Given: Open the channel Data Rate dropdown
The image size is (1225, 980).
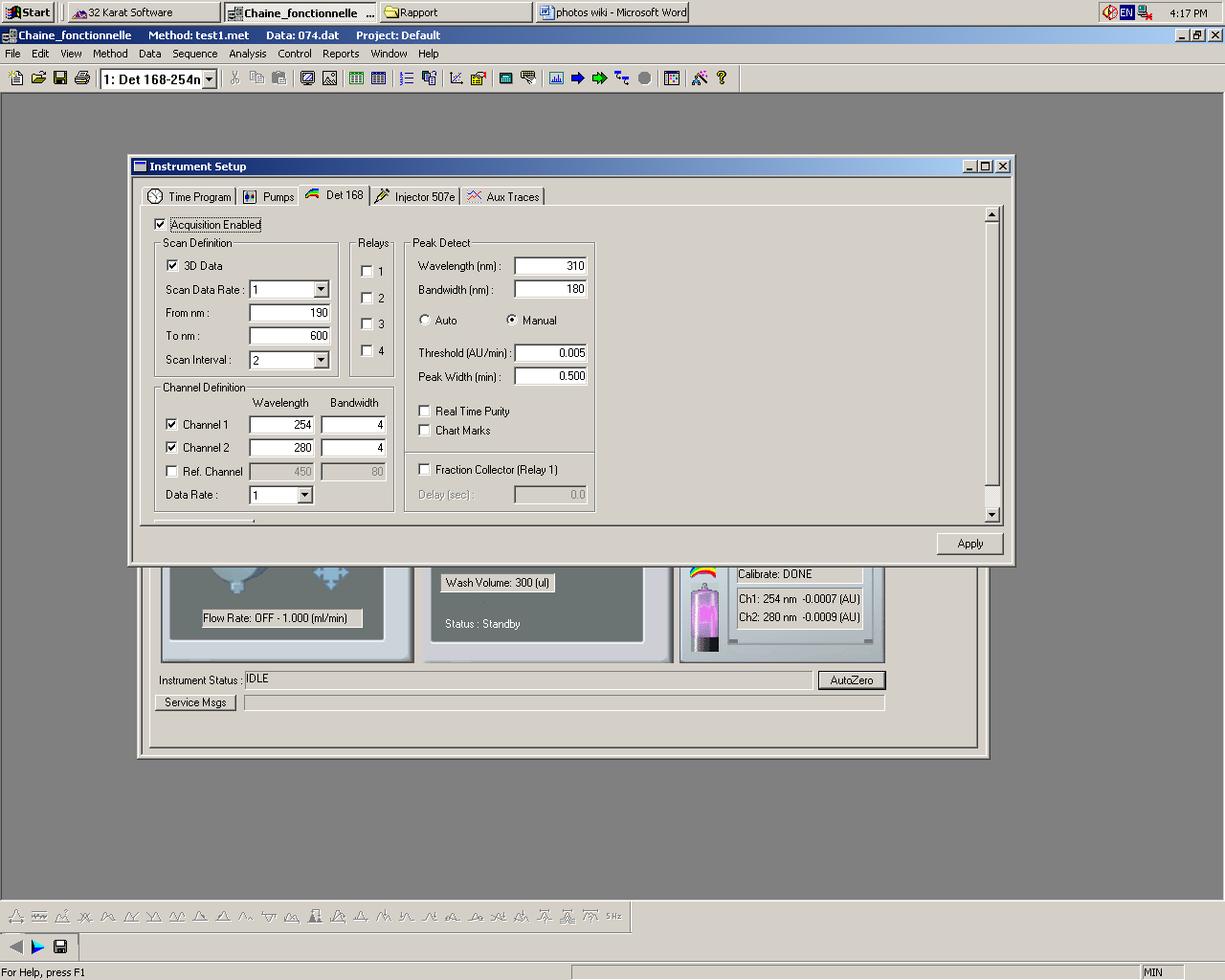Looking at the screenshot, I should click(304, 495).
